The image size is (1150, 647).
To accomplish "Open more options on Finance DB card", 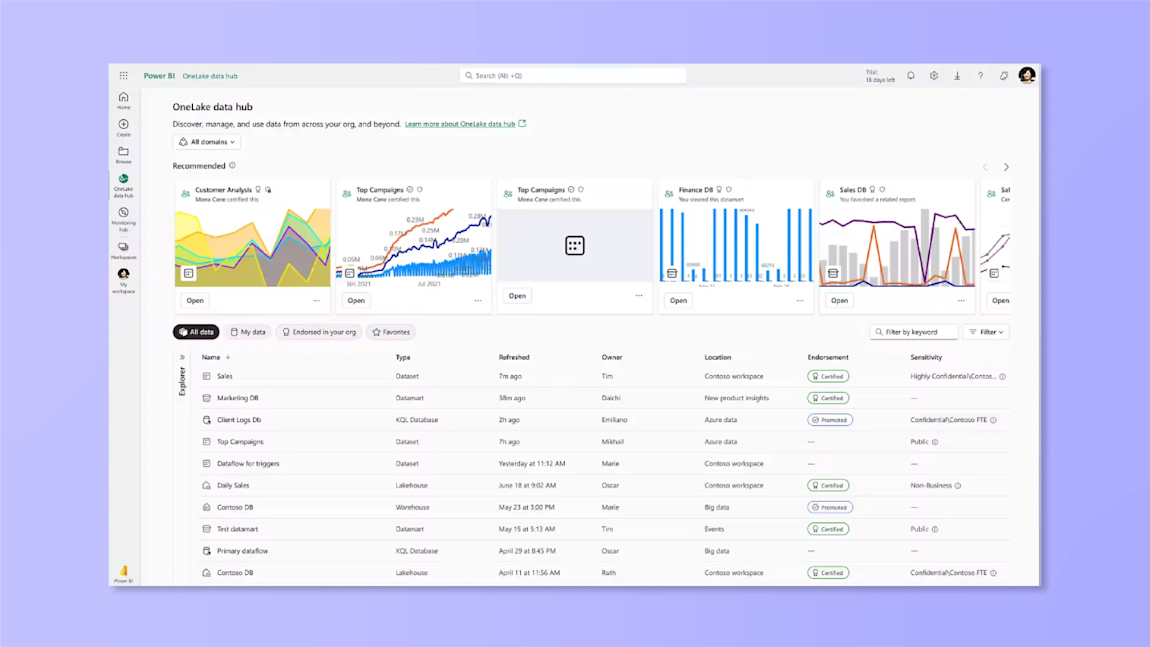I will (x=800, y=300).
